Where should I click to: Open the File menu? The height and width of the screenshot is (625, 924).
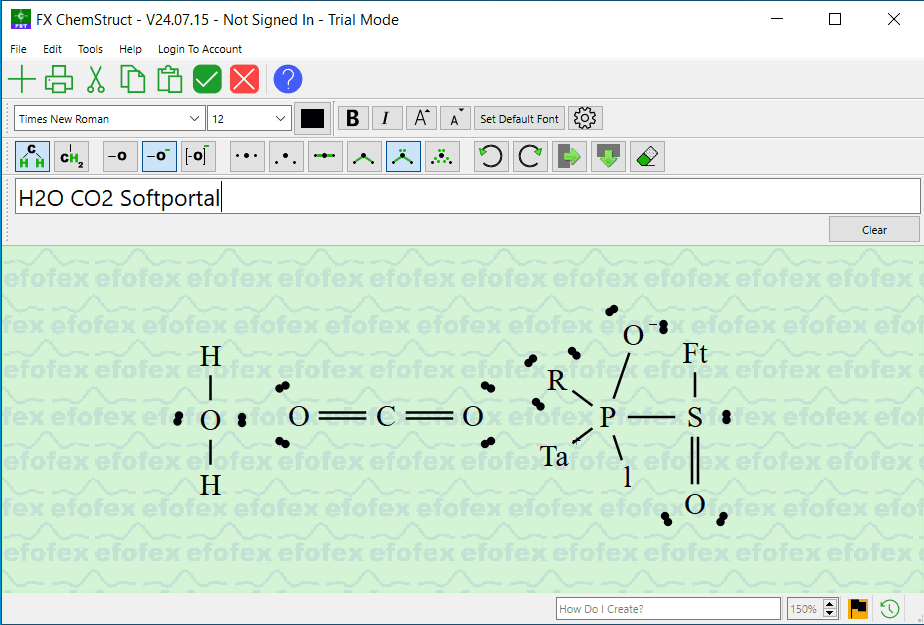click(18, 49)
